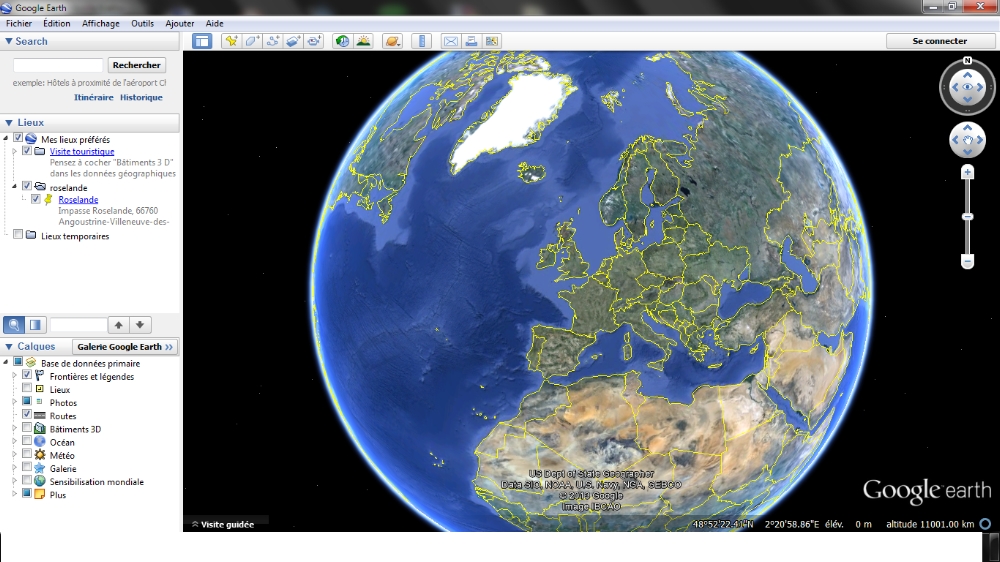Click the print icon in toolbar

(471, 41)
